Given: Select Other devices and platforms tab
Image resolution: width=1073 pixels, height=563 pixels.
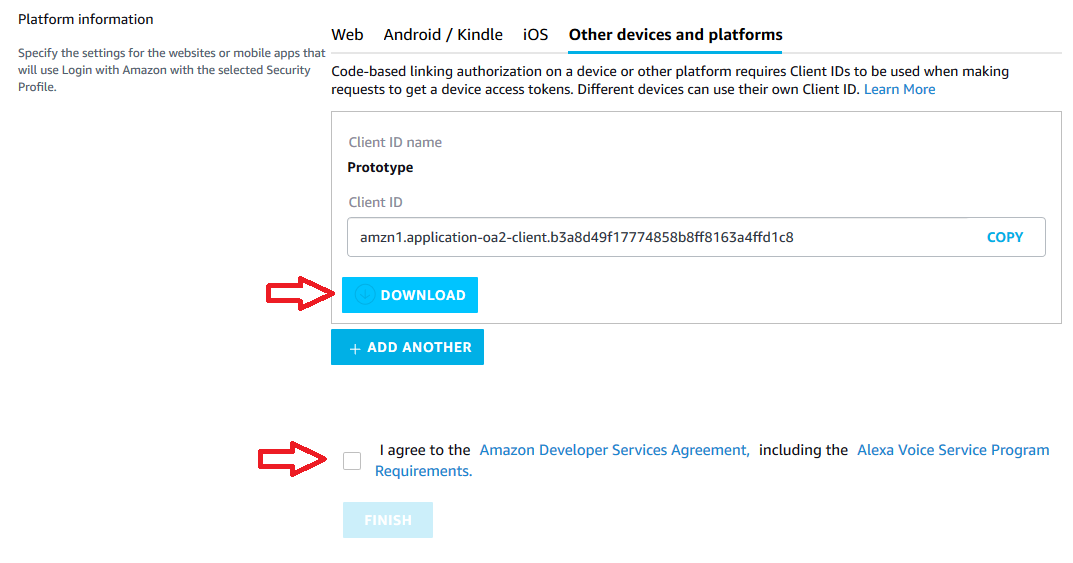Looking at the screenshot, I should [675, 35].
